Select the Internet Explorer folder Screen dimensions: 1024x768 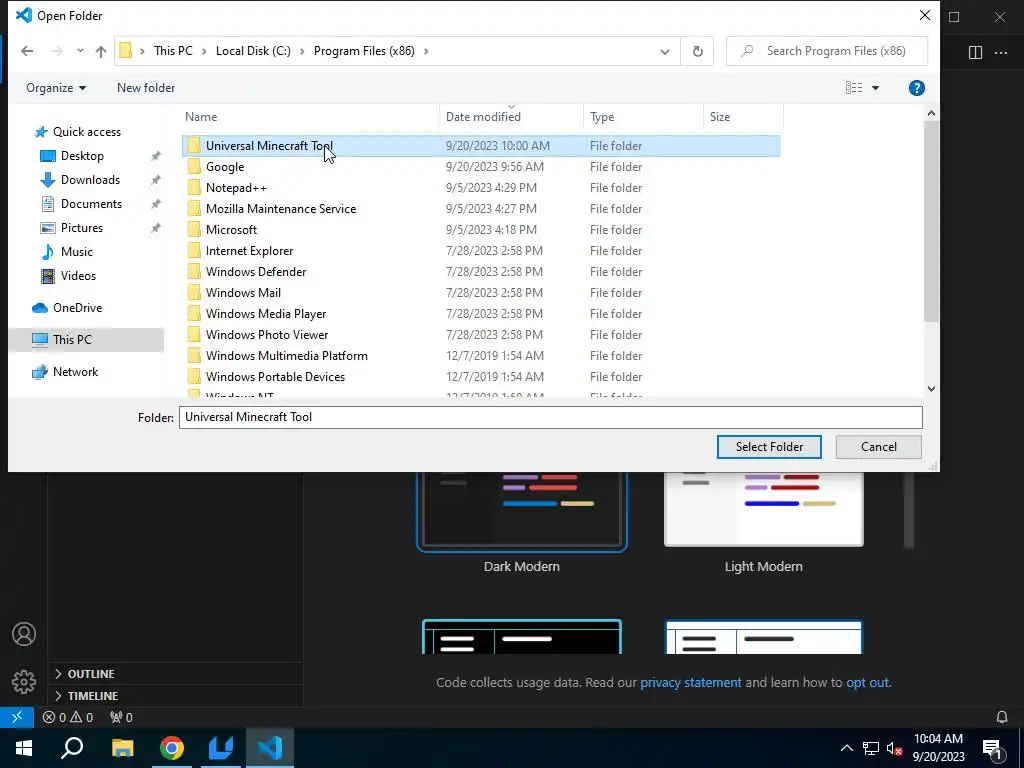click(481, 250)
